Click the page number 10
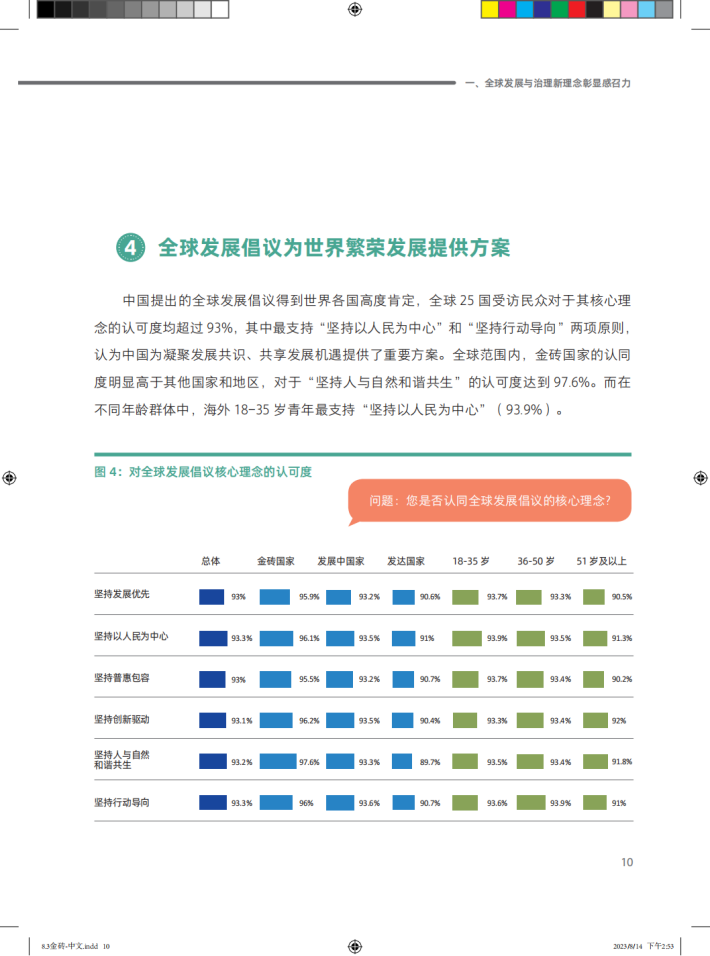This screenshot has height=956, width=710. [626, 862]
